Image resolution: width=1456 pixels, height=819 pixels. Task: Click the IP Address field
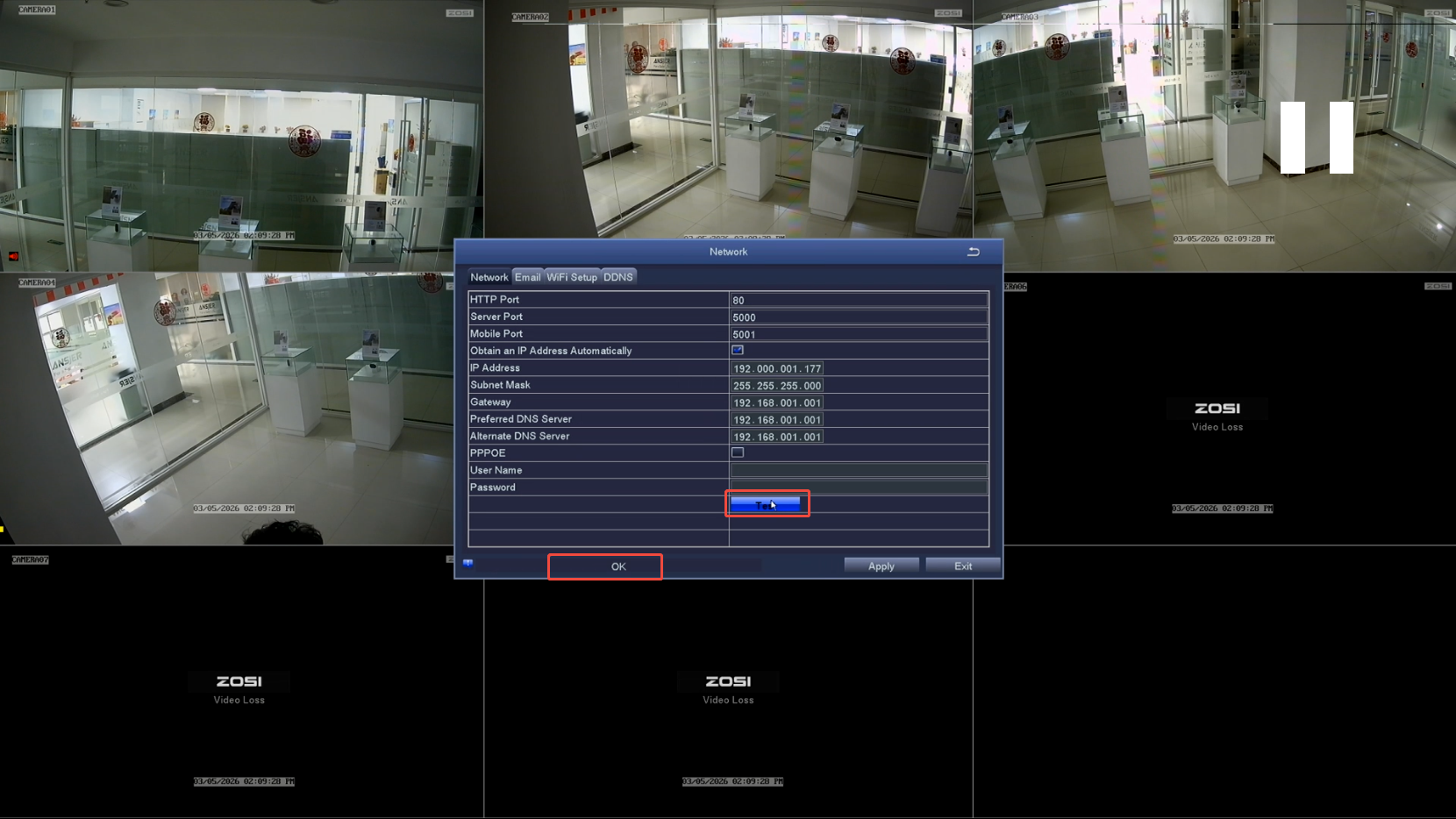[777, 368]
